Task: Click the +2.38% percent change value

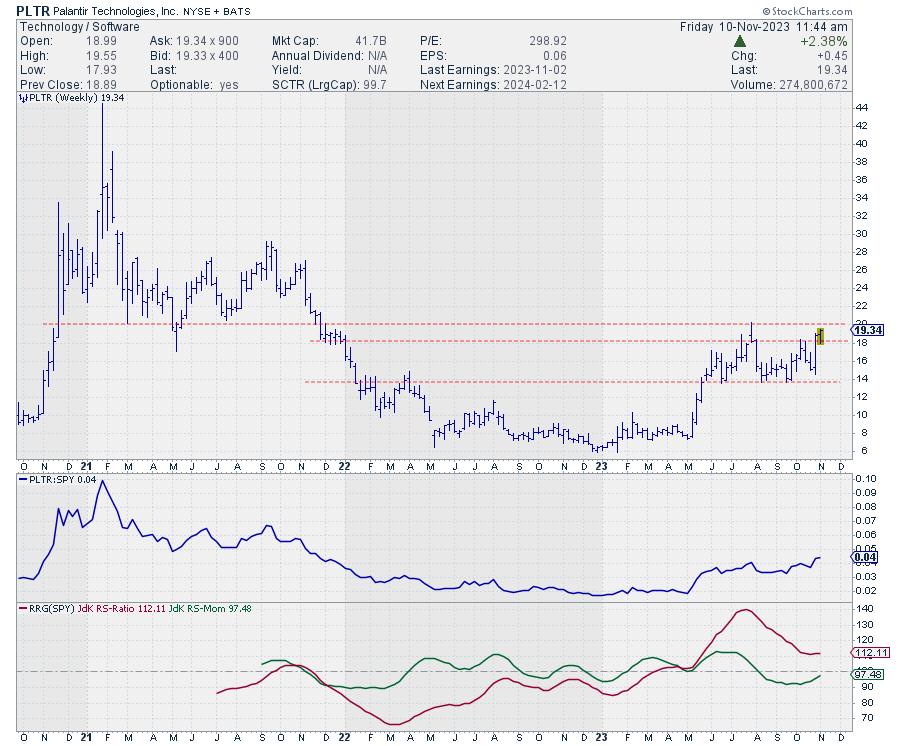Action: click(x=826, y=41)
